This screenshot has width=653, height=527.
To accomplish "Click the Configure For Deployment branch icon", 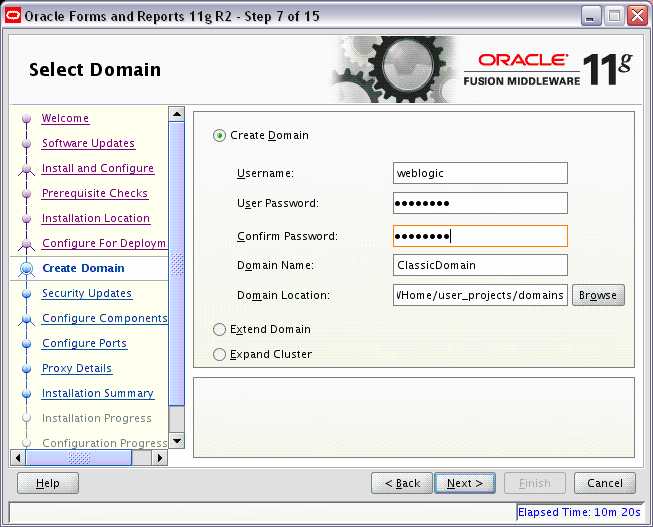I will pyautogui.click(x=27, y=245).
